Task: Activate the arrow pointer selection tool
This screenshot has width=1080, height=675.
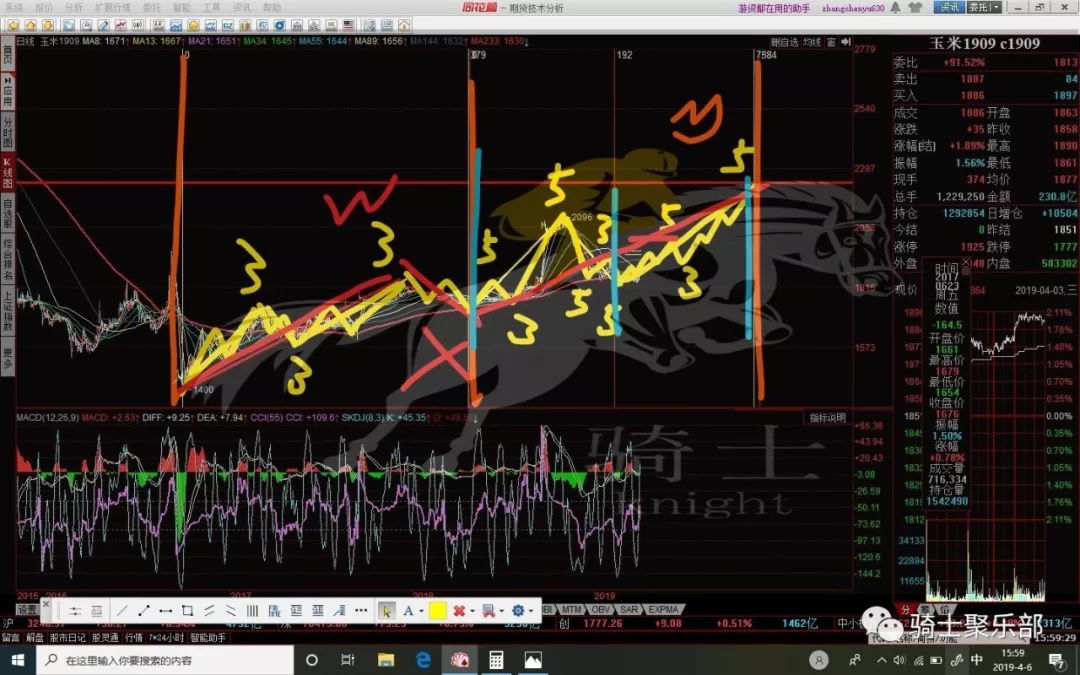Action: (x=386, y=611)
